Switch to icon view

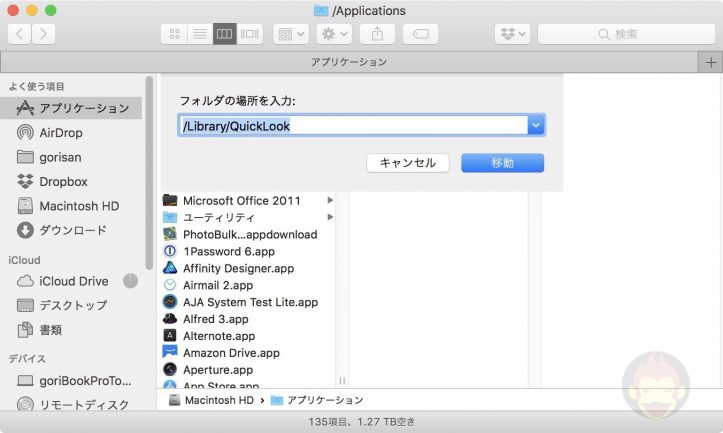point(174,34)
